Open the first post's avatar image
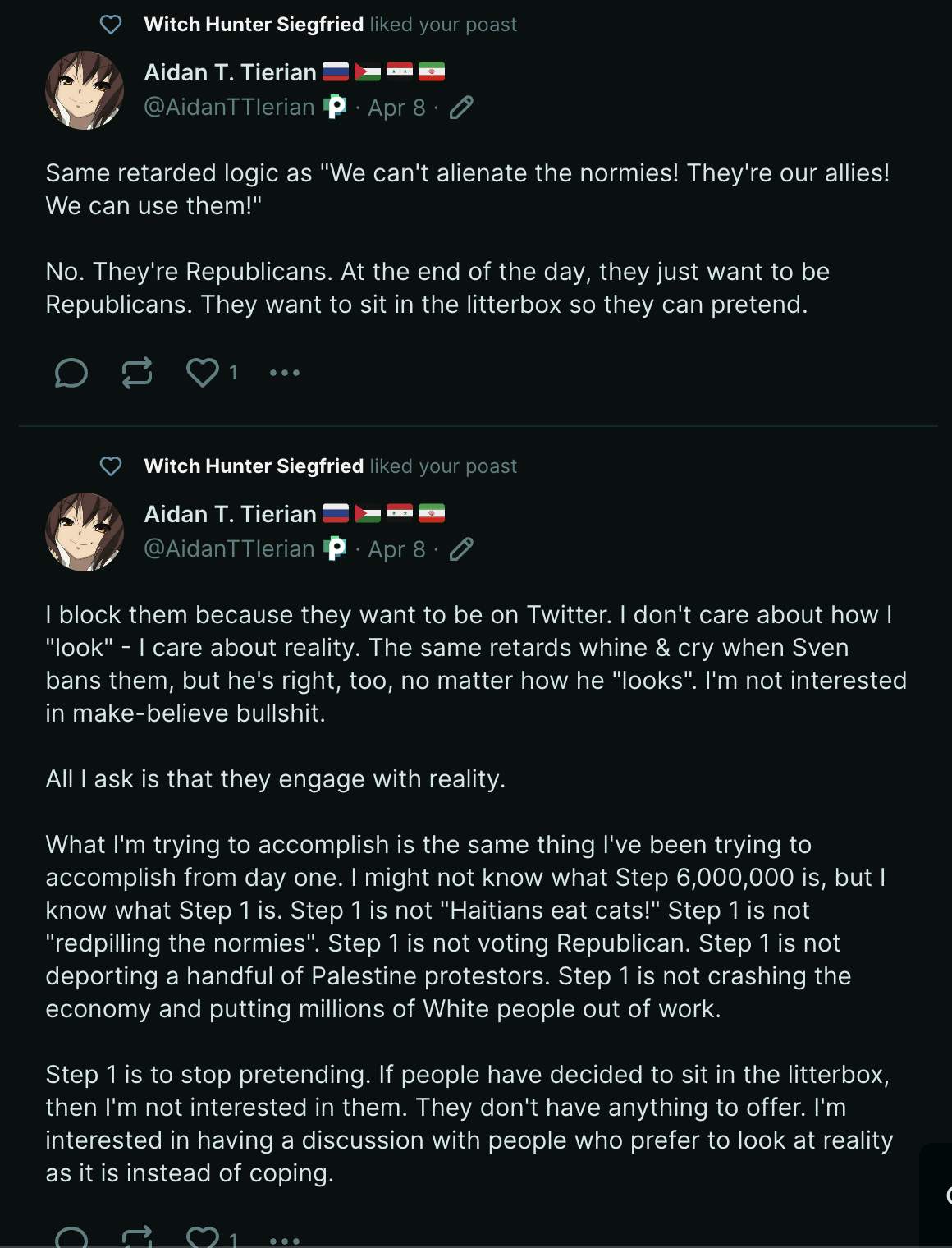 click(x=85, y=90)
